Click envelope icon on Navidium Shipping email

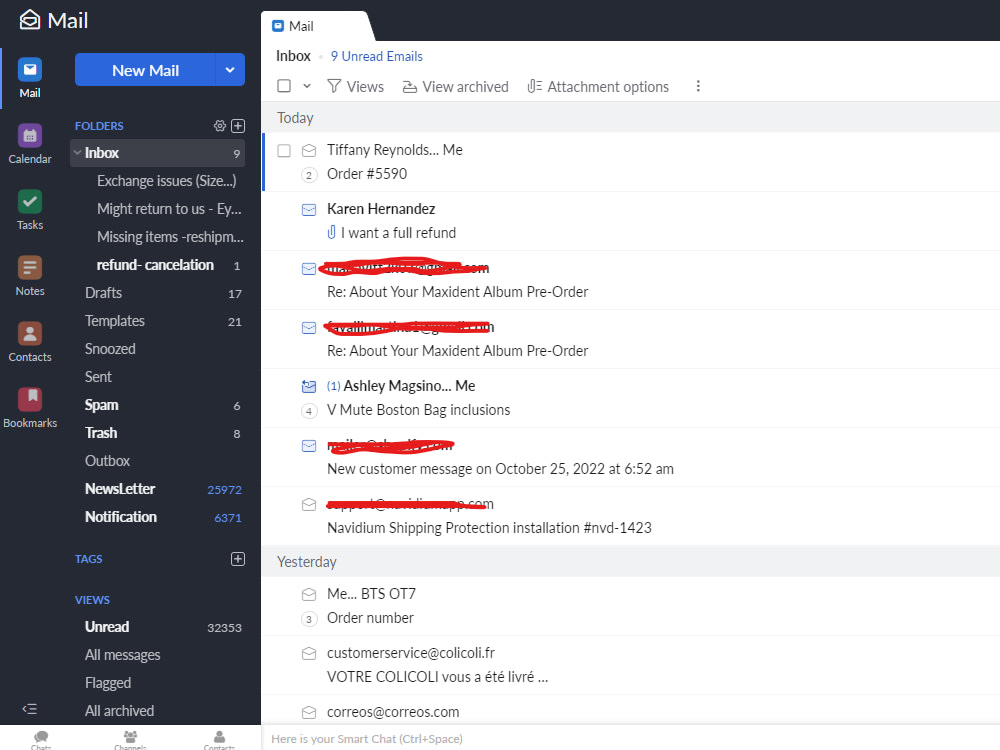click(x=309, y=504)
